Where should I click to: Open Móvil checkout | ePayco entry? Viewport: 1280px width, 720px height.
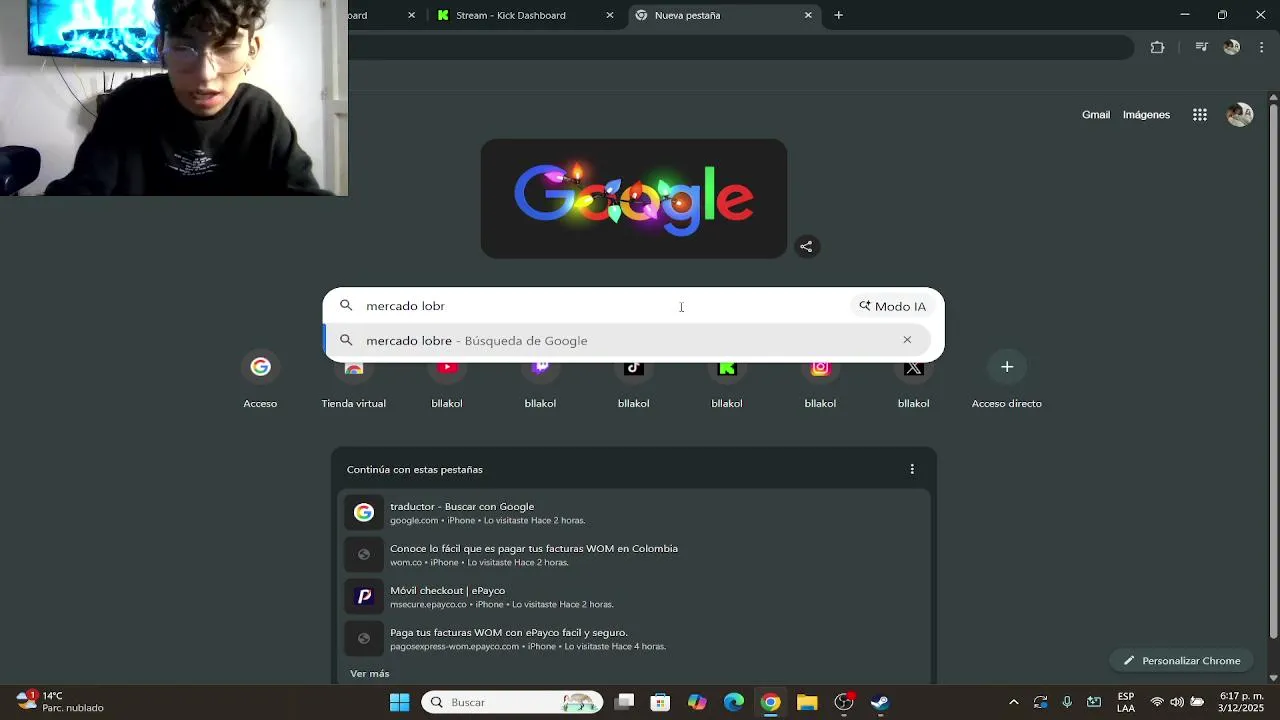[634, 597]
